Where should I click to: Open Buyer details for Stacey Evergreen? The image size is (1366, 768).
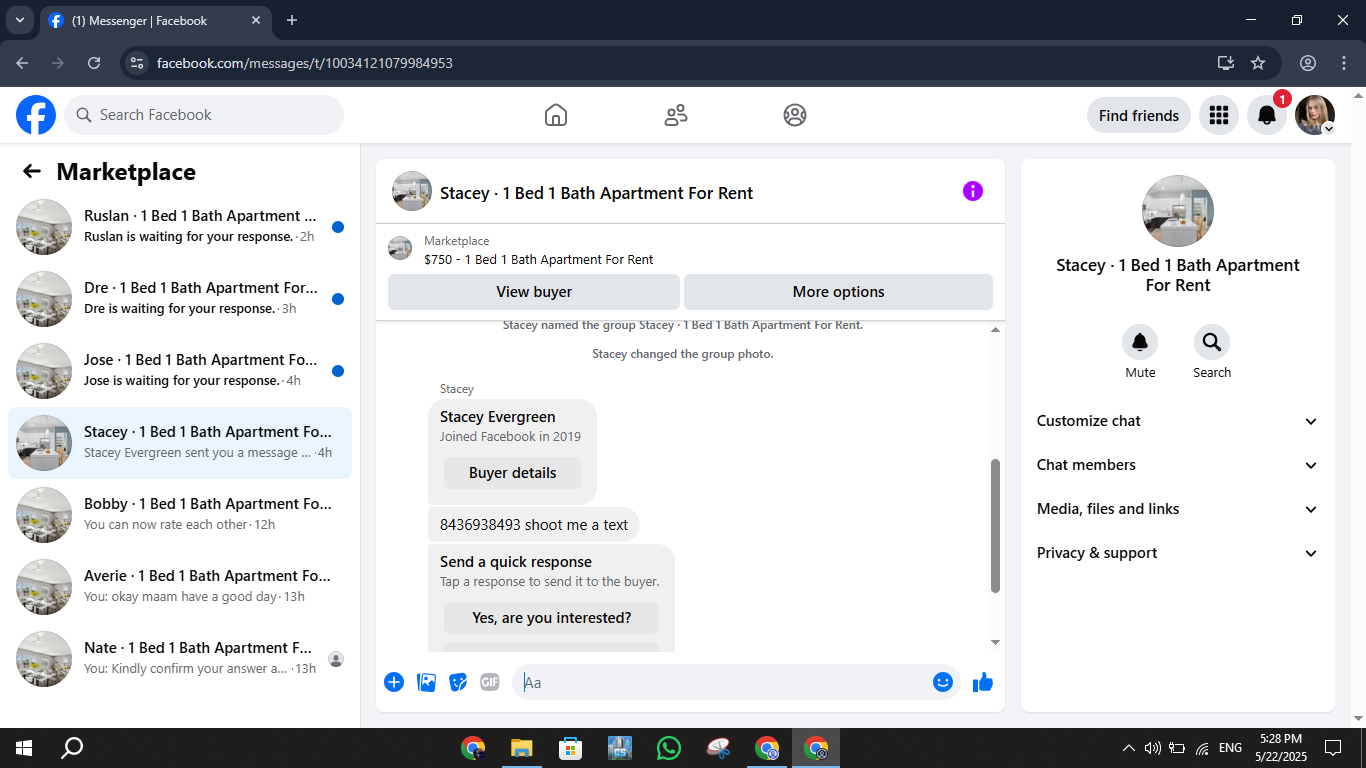tap(512, 473)
